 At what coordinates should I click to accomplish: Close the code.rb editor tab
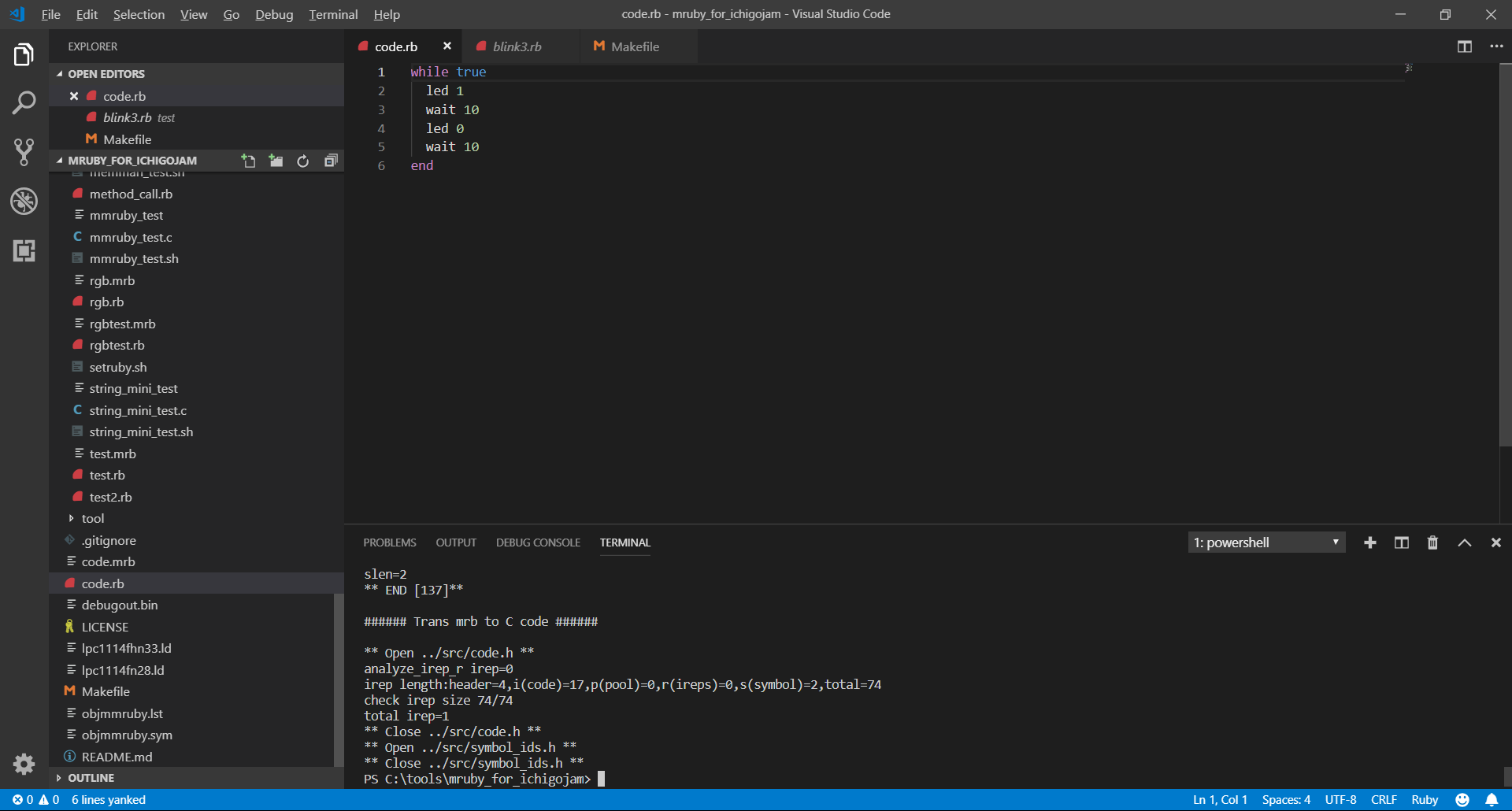pos(447,46)
